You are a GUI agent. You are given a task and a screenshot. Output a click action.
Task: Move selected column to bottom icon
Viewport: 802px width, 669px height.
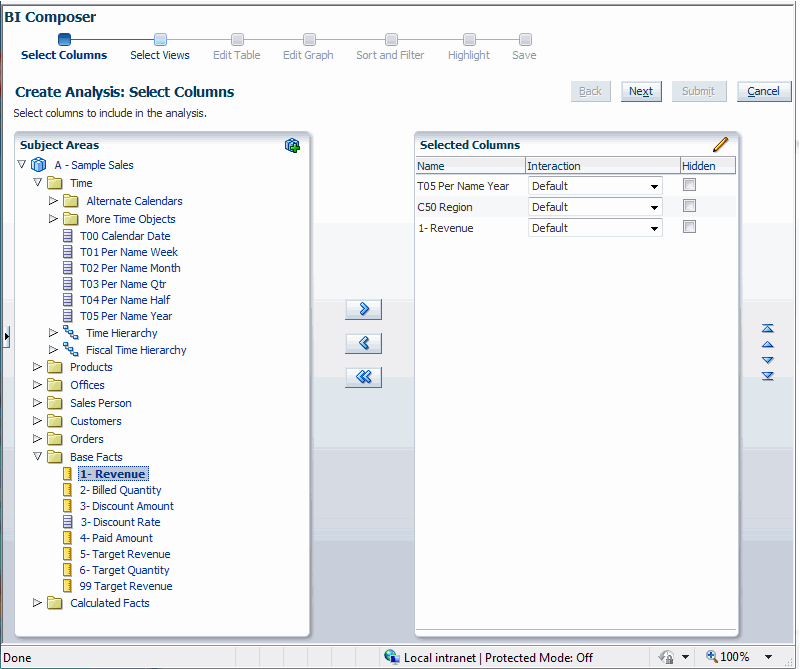pos(767,376)
